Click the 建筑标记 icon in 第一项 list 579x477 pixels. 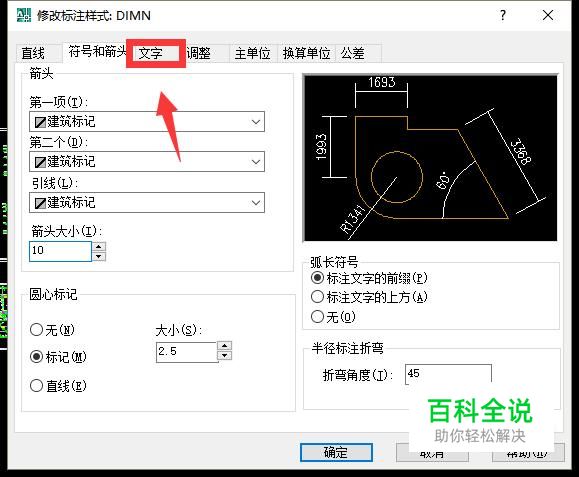[40, 122]
